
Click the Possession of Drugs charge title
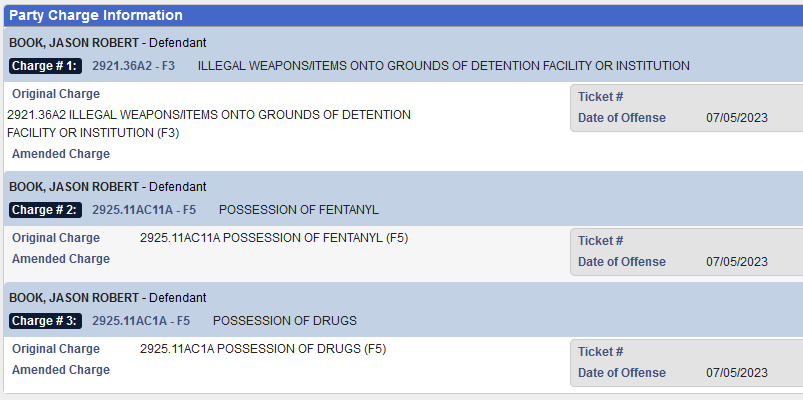click(x=285, y=321)
